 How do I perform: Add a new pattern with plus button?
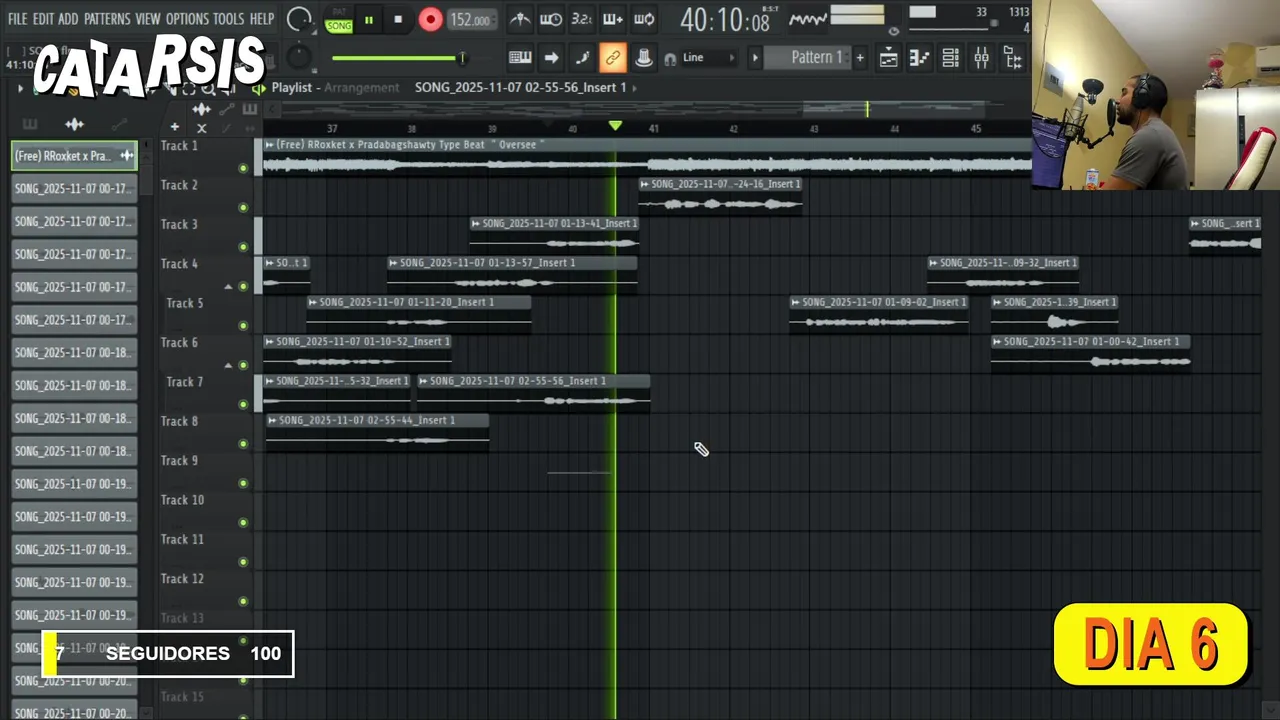(859, 58)
